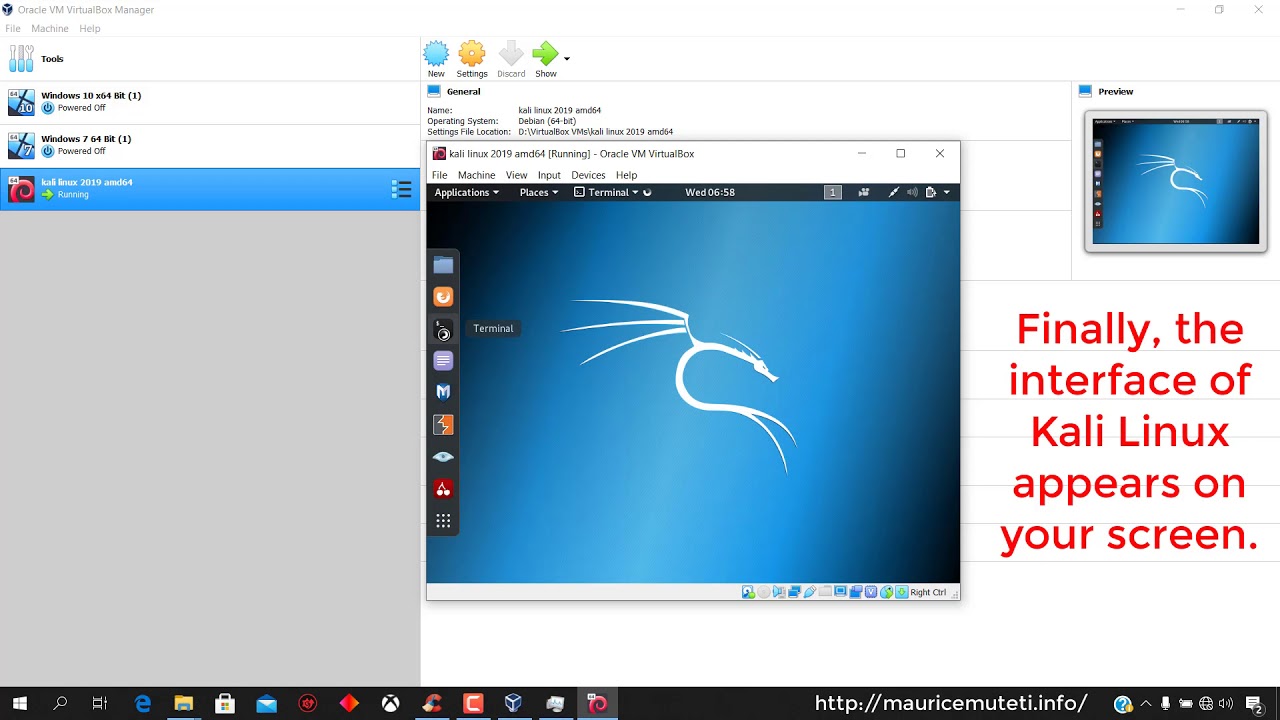Launch Burp Suite from the Kali dock
The width and height of the screenshot is (1280, 720).
coord(443,425)
